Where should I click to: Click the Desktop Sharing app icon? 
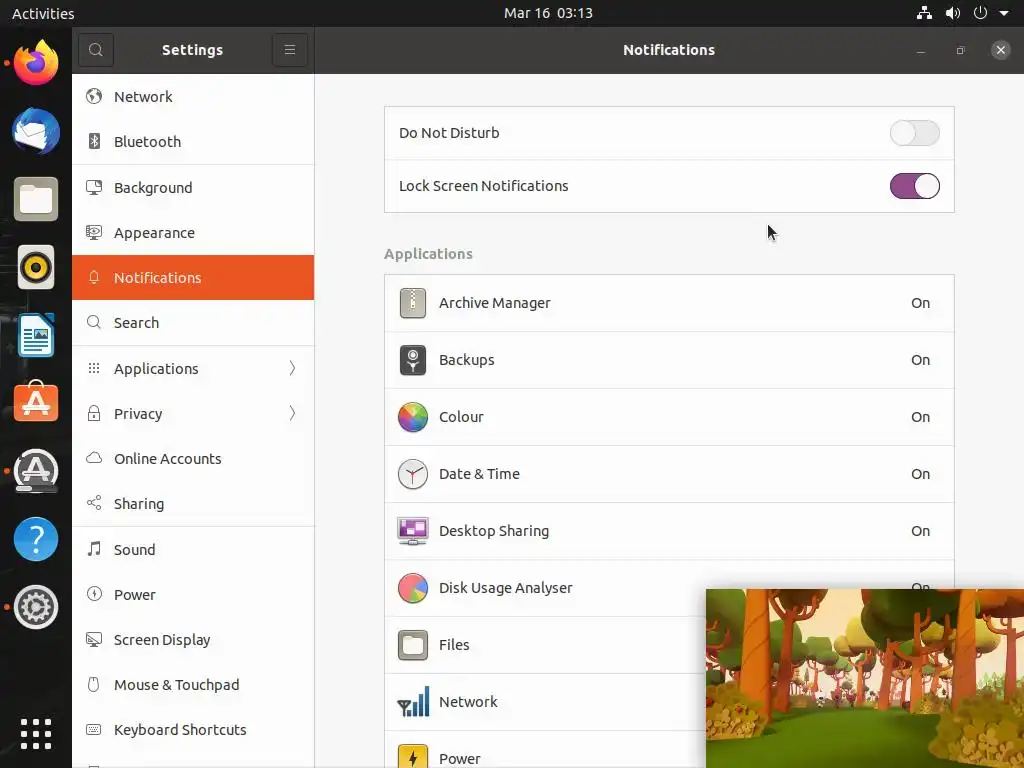pyautogui.click(x=413, y=531)
